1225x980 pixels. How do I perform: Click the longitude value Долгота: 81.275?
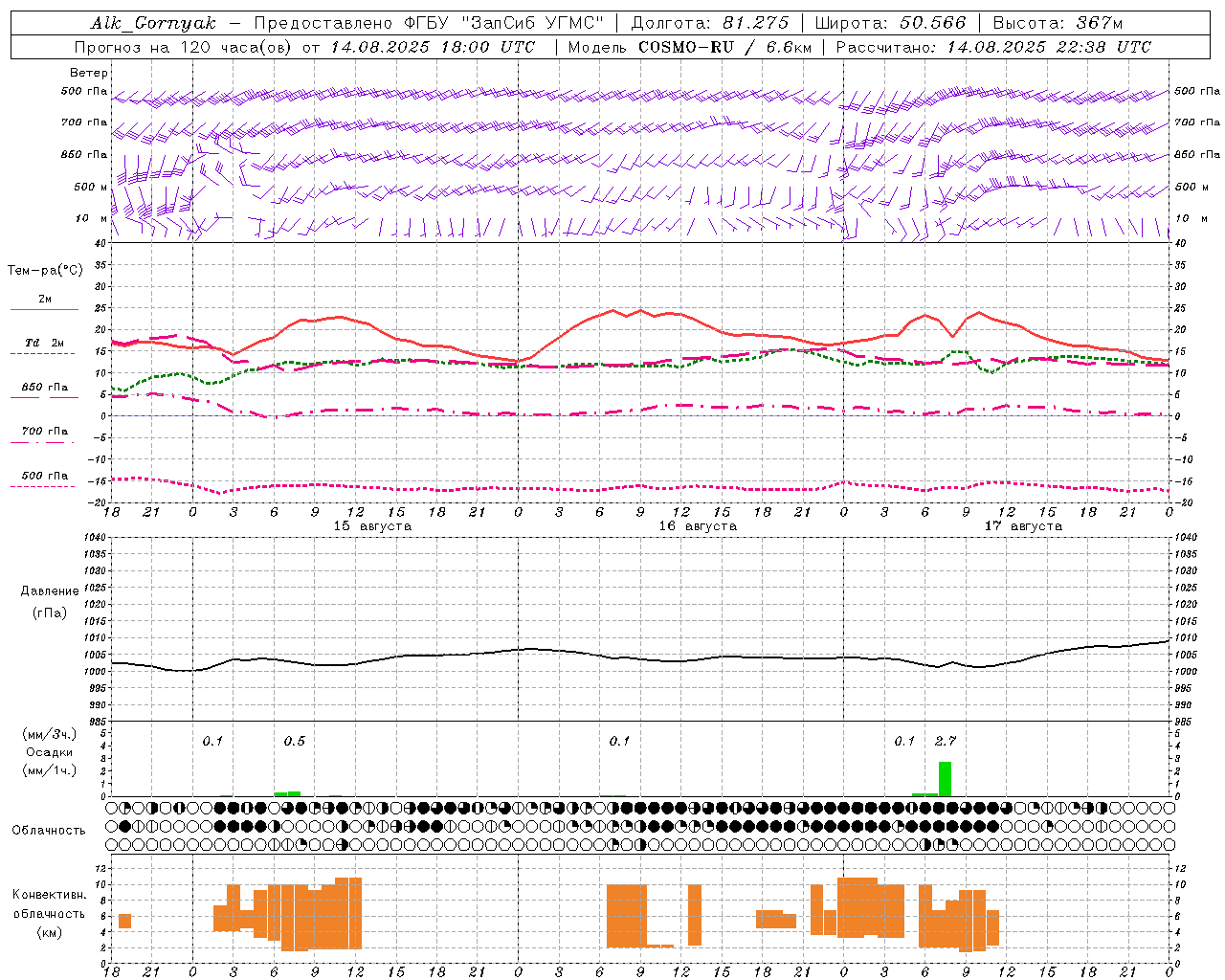pos(710,23)
